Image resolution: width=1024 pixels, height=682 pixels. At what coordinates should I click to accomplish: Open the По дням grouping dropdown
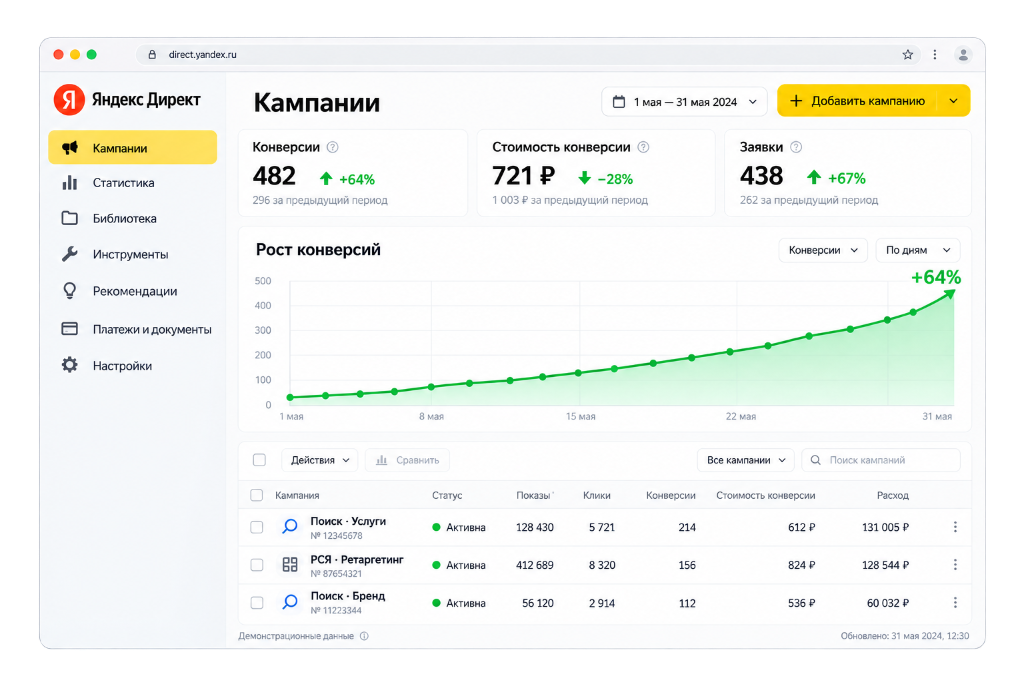tap(918, 250)
